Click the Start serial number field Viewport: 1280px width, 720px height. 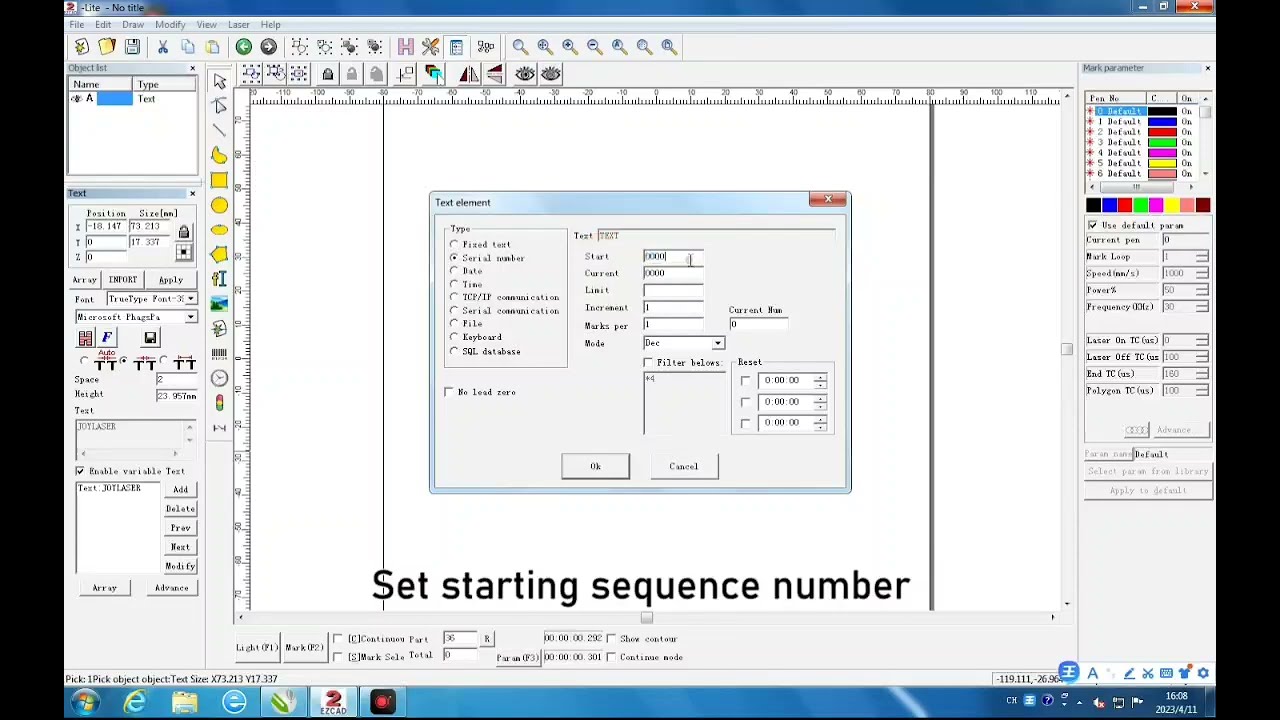tap(673, 257)
